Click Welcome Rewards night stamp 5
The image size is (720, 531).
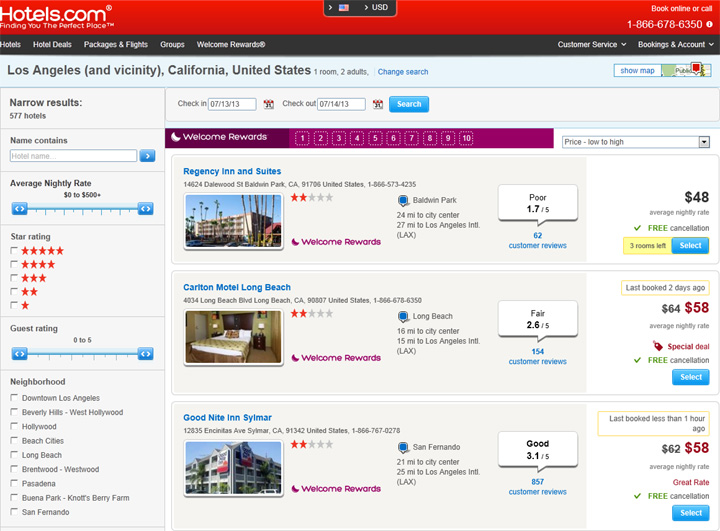[x=375, y=138]
